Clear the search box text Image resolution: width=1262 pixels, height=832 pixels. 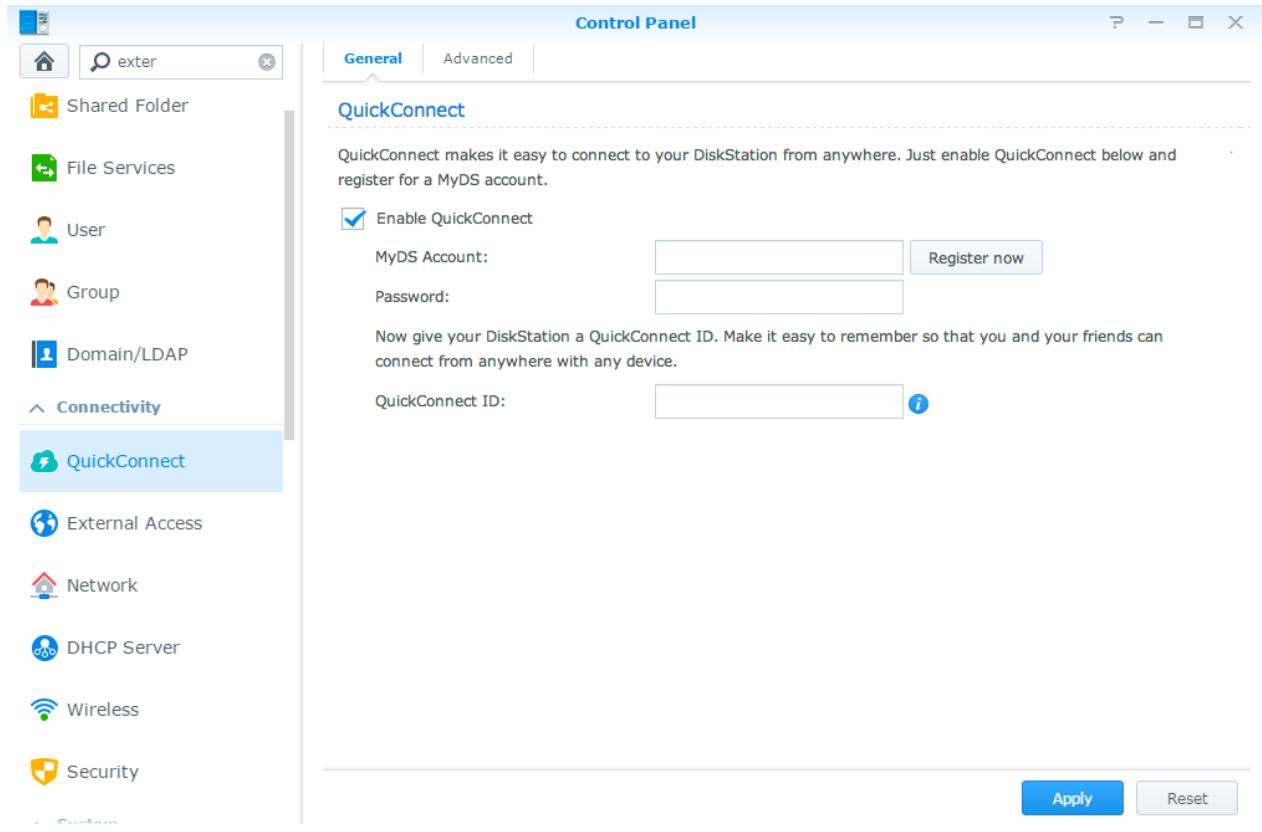tap(266, 61)
